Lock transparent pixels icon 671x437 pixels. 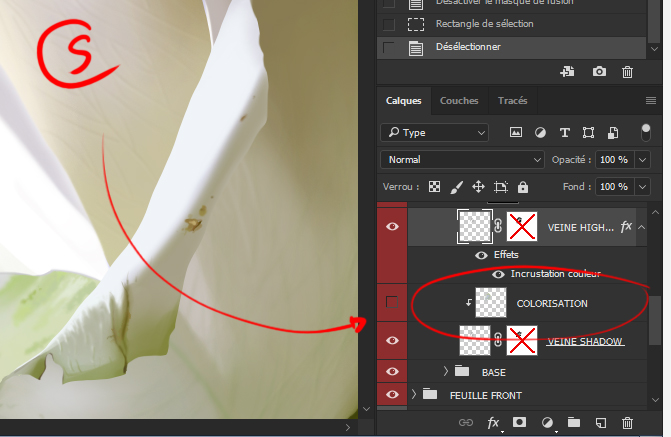[435, 187]
